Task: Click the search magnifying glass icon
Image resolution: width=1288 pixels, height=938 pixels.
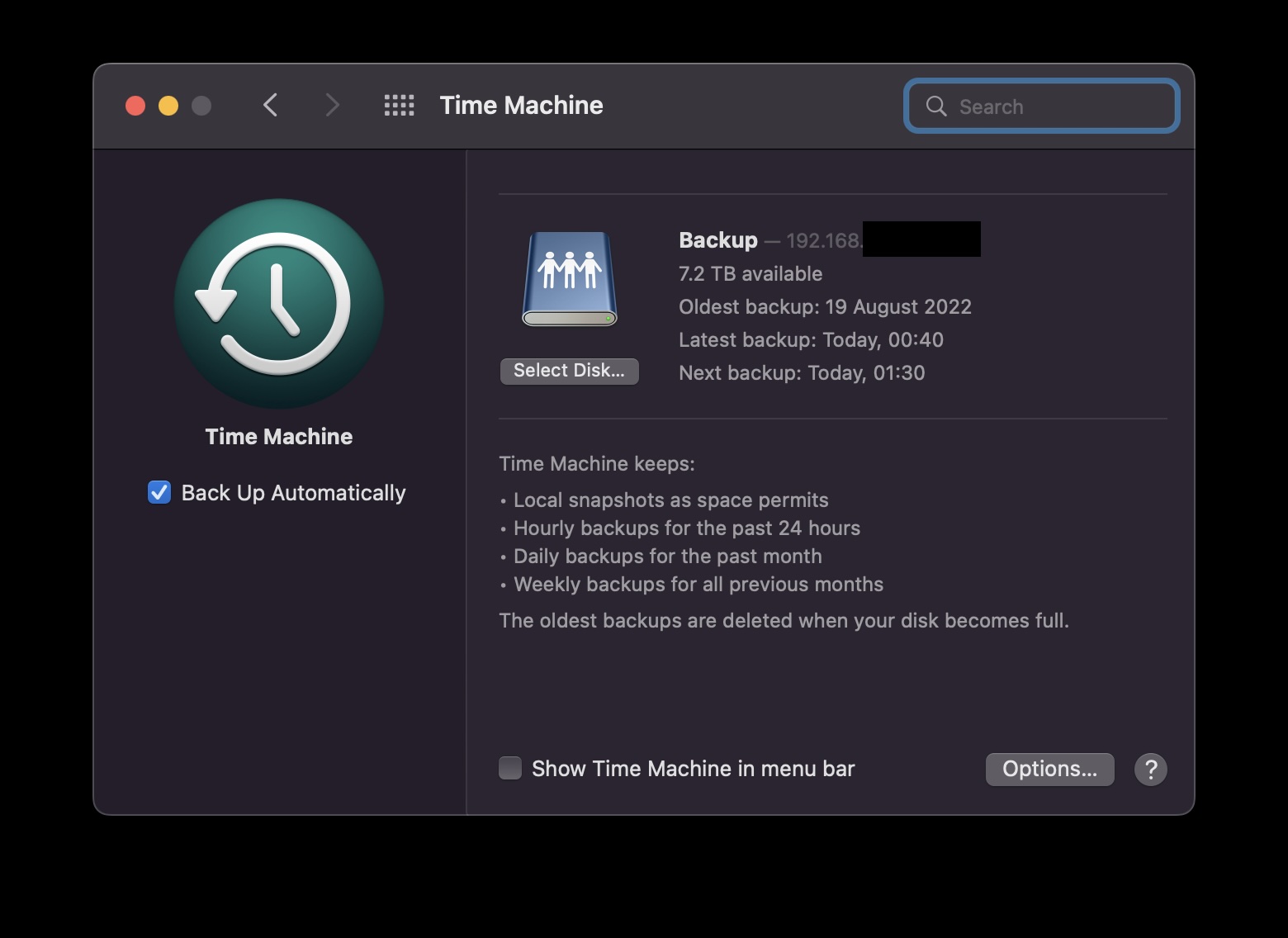Action: click(x=935, y=106)
